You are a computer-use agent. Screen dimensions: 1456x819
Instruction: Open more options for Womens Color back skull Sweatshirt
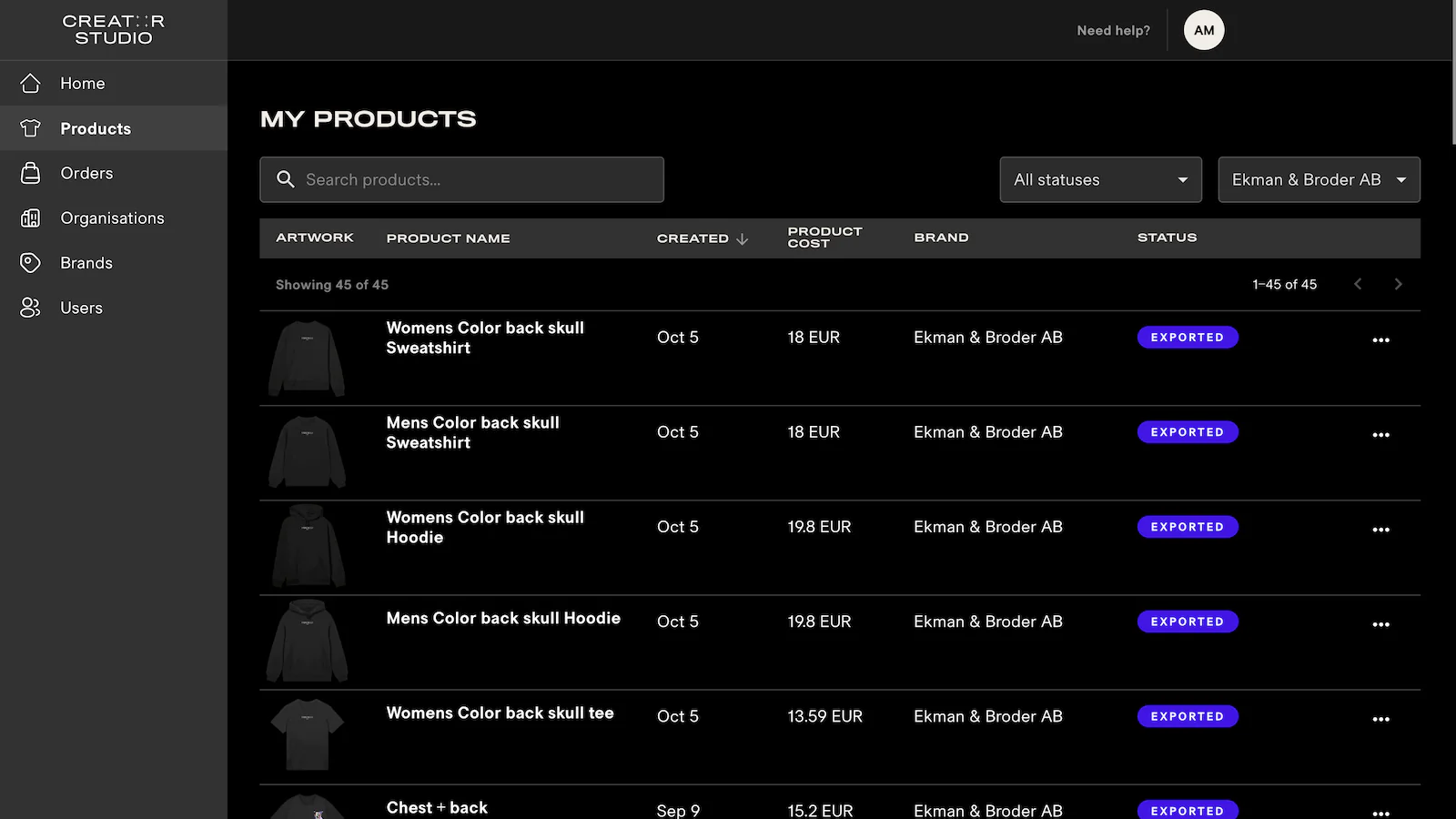click(1381, 339)
